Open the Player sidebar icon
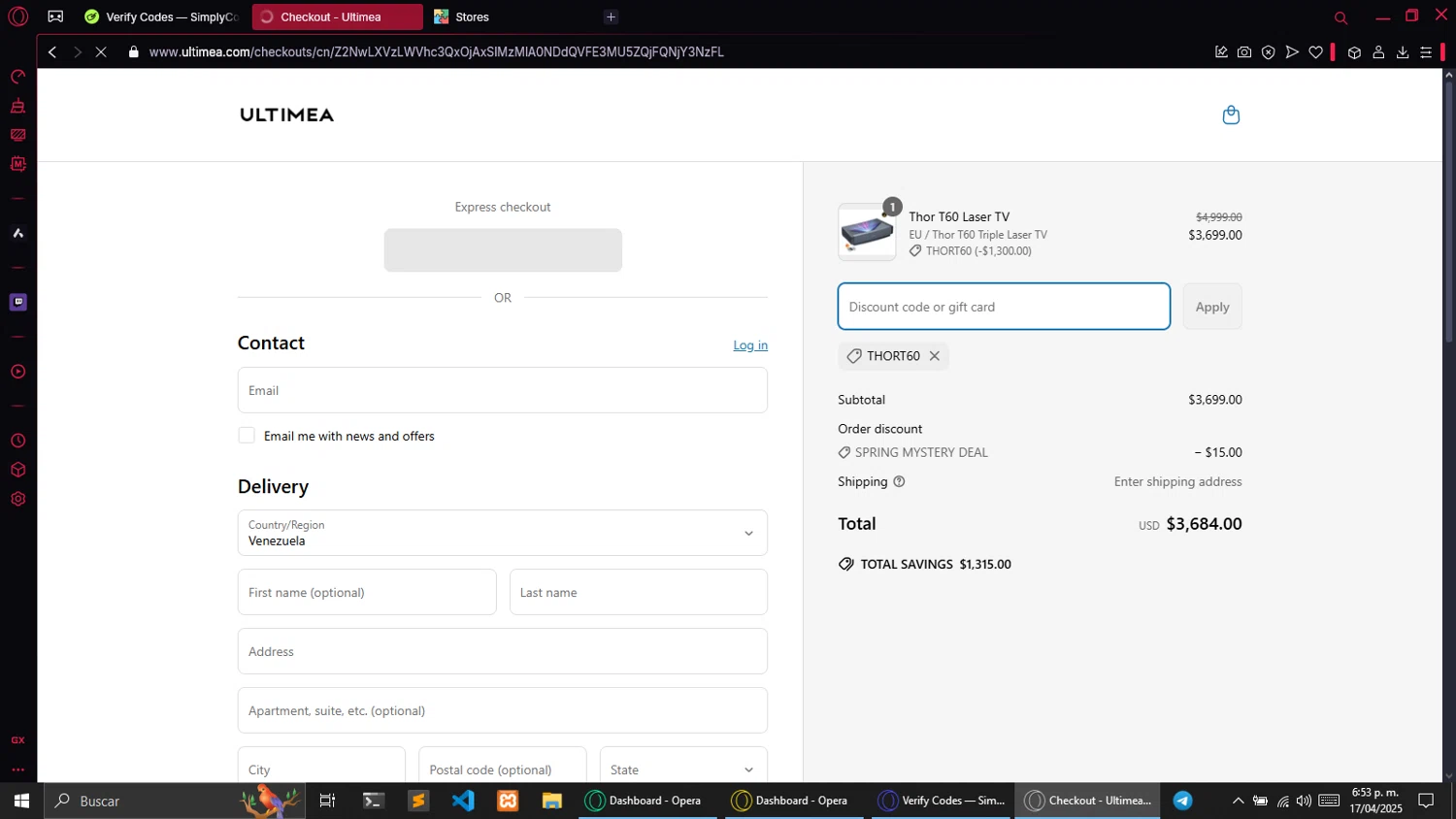This screenshot has width=1456, height=819. coord(17,372)
